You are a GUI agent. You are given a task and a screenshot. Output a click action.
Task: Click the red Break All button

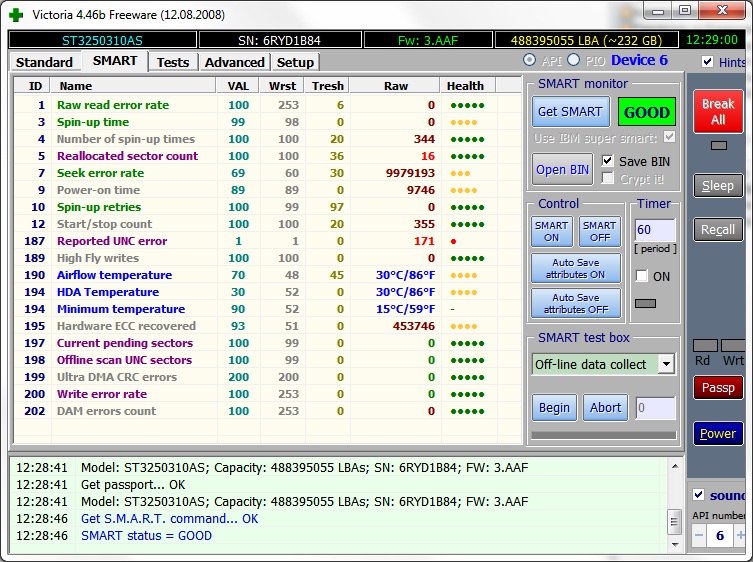(718, 111)
